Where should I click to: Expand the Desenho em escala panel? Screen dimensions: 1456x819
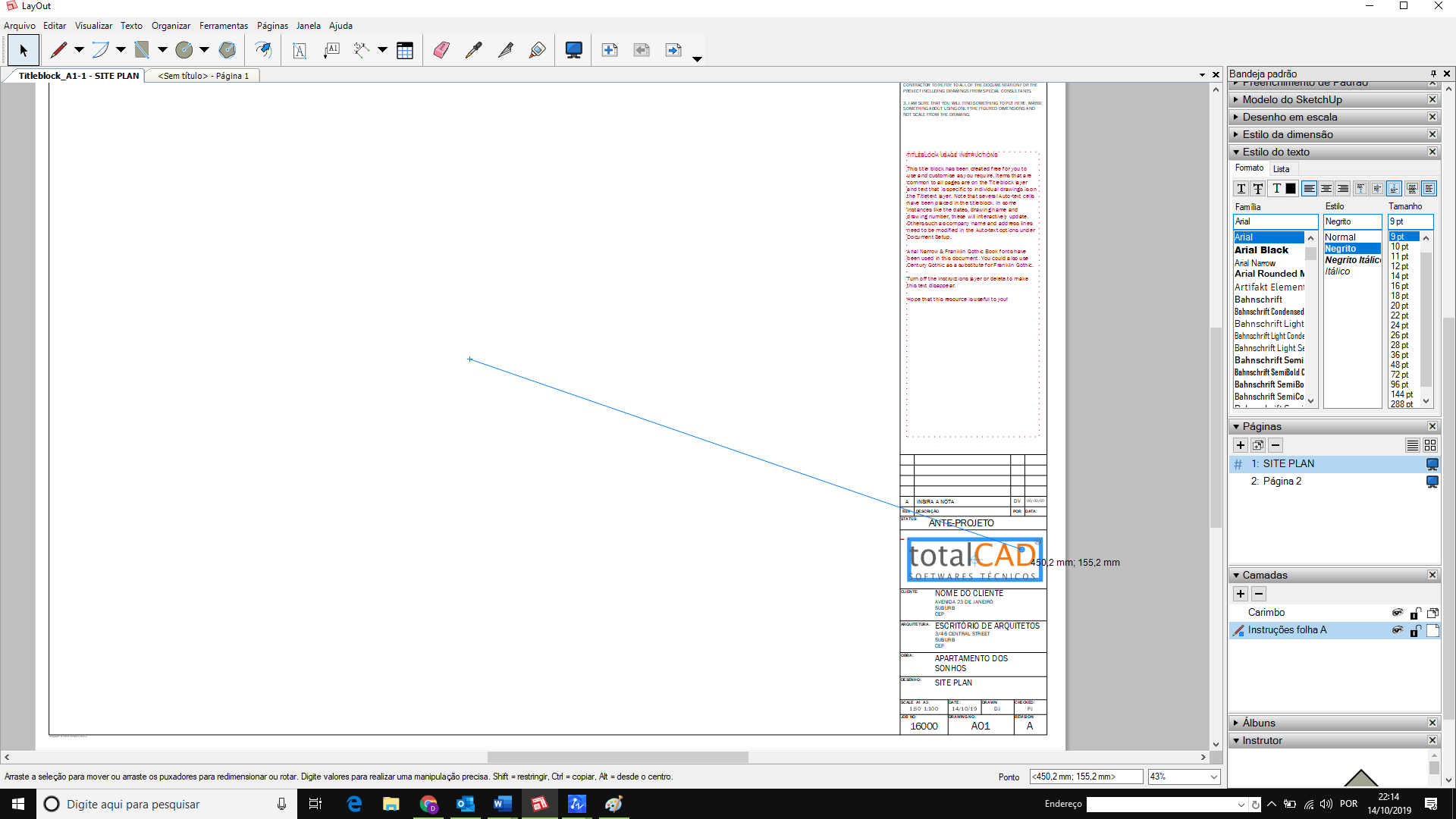[x=1236, y=117]
